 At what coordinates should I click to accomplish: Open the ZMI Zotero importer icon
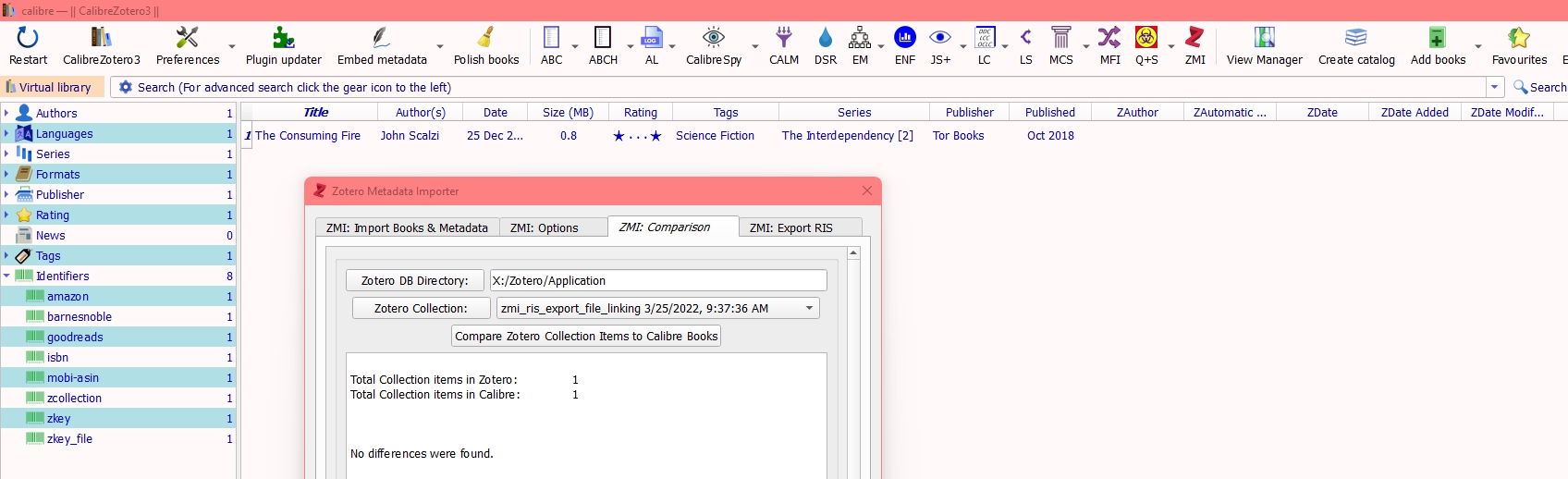(1195, 38)
